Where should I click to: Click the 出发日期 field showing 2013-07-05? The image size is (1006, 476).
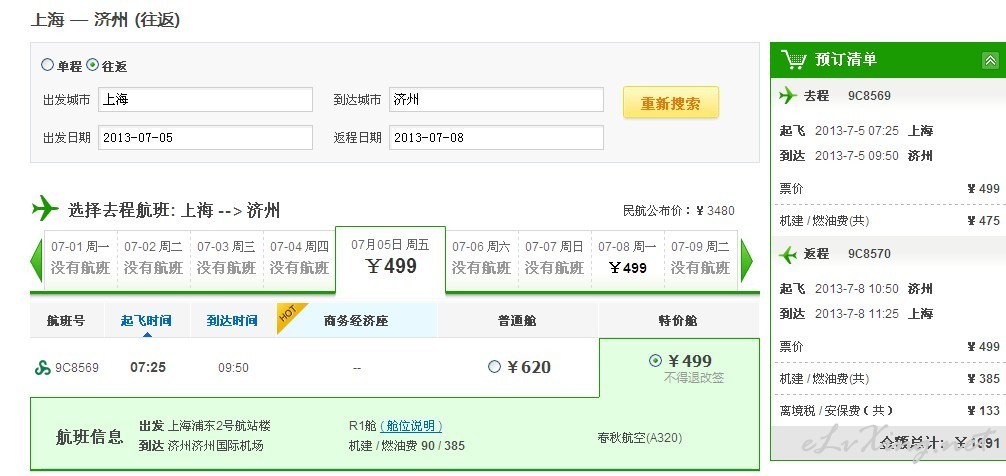(x=205, y=137)
